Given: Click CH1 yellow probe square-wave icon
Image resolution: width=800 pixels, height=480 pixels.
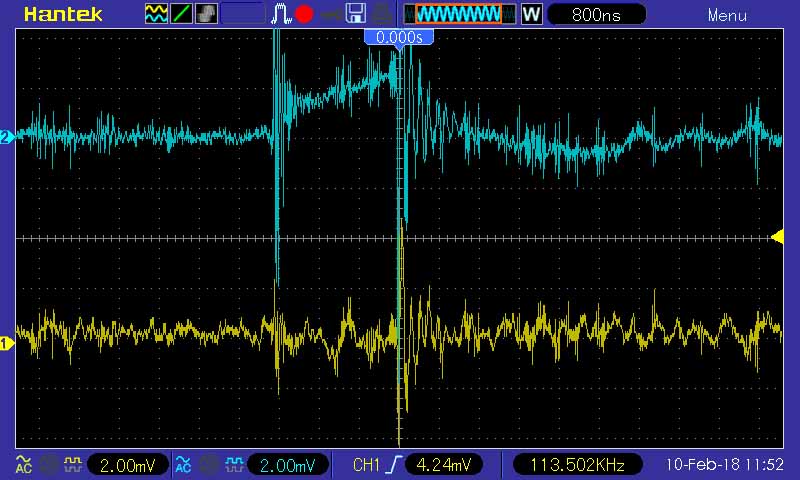Looking at the screenshot, I should (72, 464).
